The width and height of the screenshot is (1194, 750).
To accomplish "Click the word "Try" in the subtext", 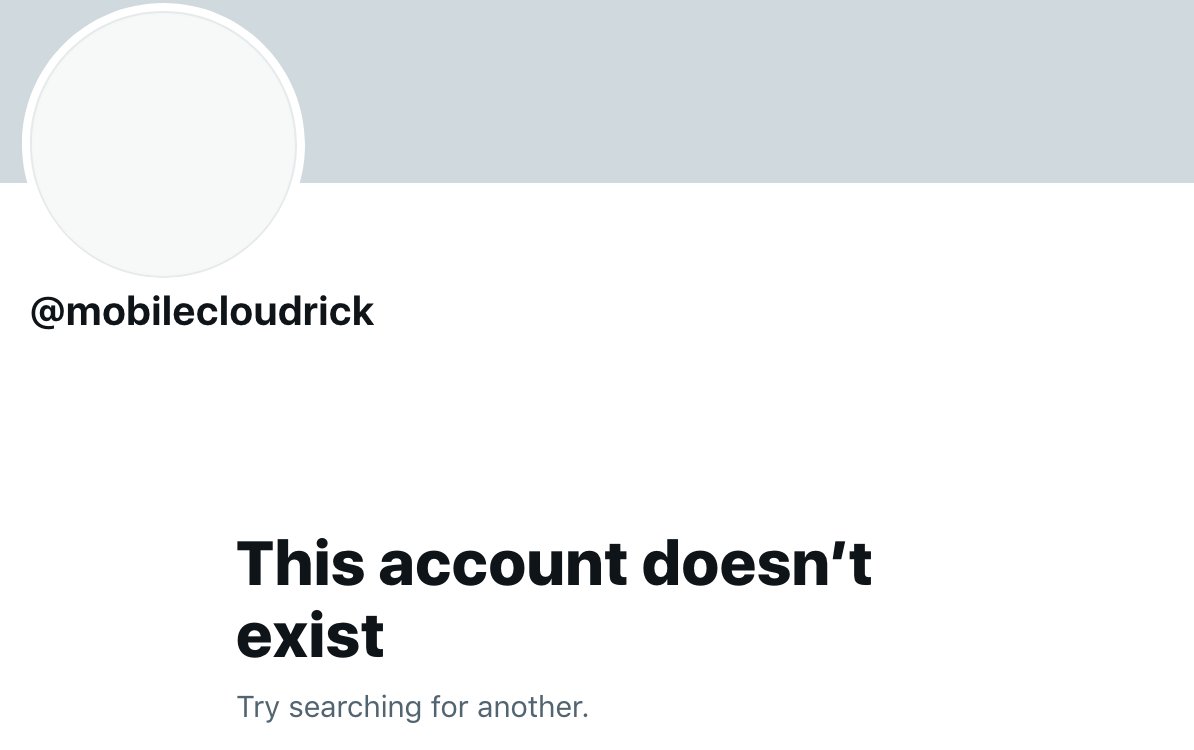I will [257, 708].
